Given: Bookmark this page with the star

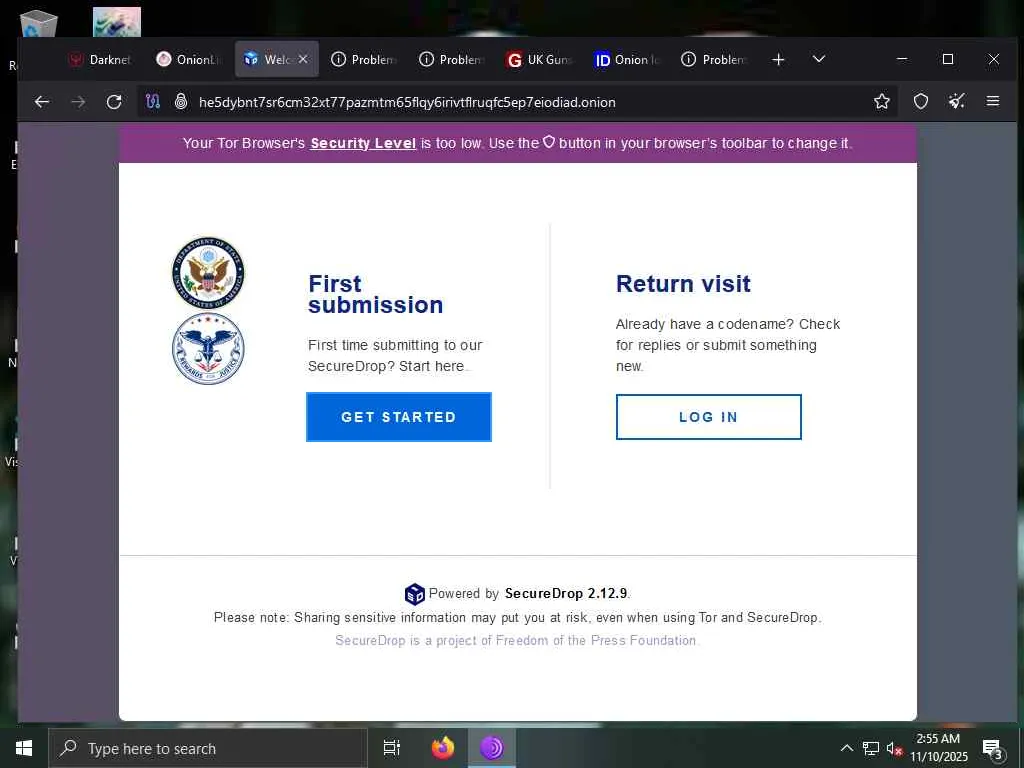Looking at the screenshot, I should point(882,101).
